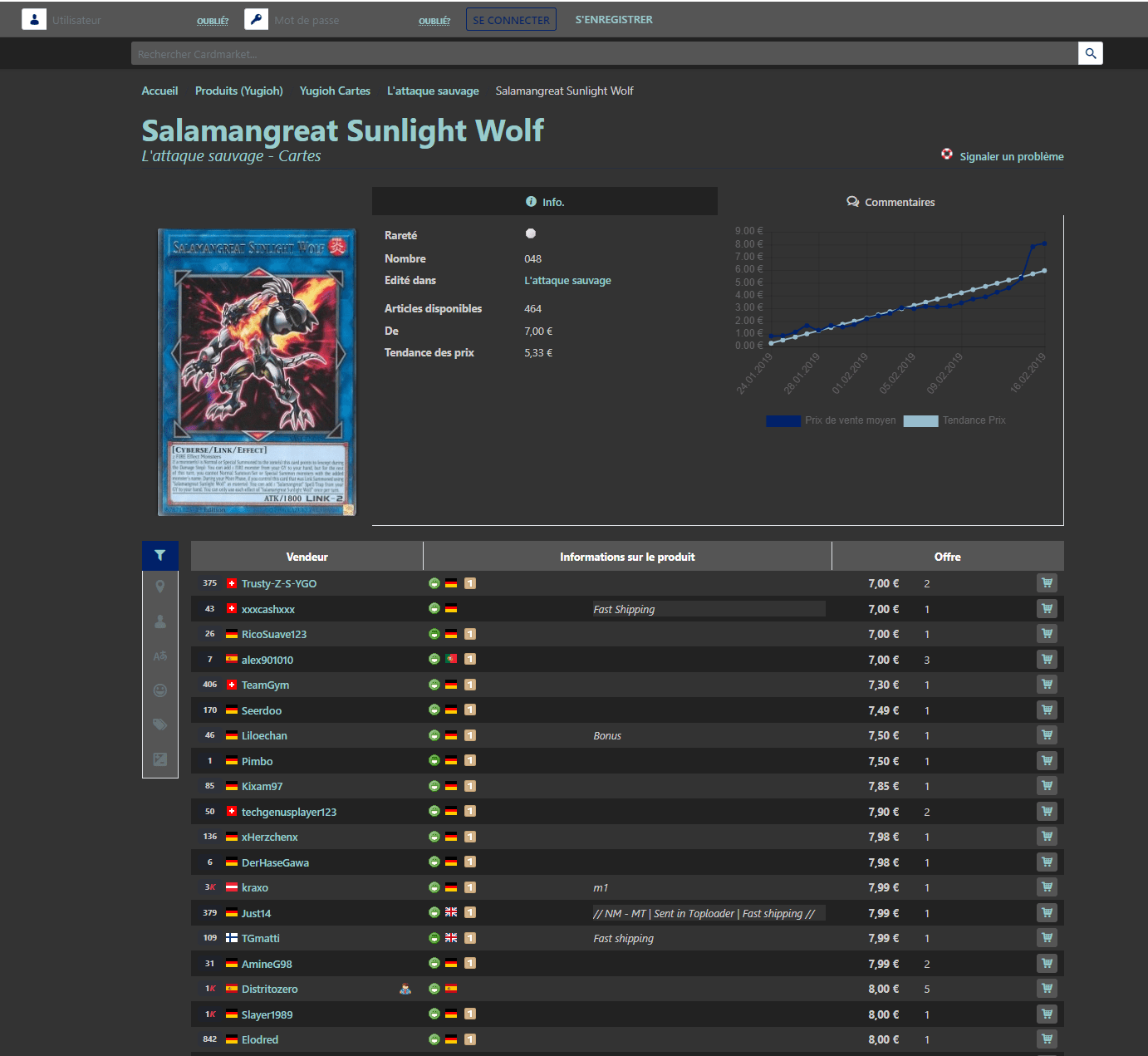Click the Signaler un problème link

(1010, 156)
